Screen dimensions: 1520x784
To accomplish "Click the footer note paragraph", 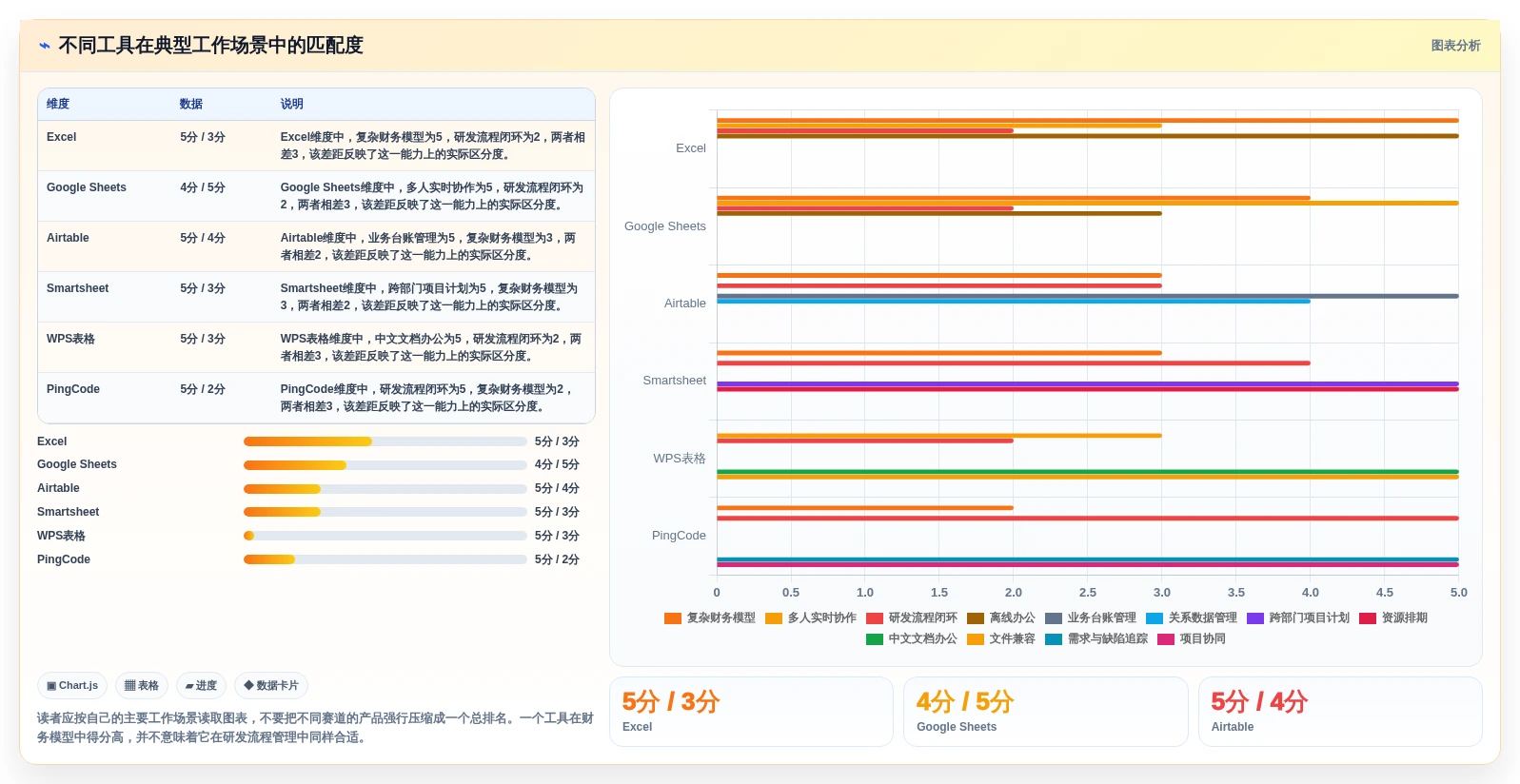I will 315,728.
